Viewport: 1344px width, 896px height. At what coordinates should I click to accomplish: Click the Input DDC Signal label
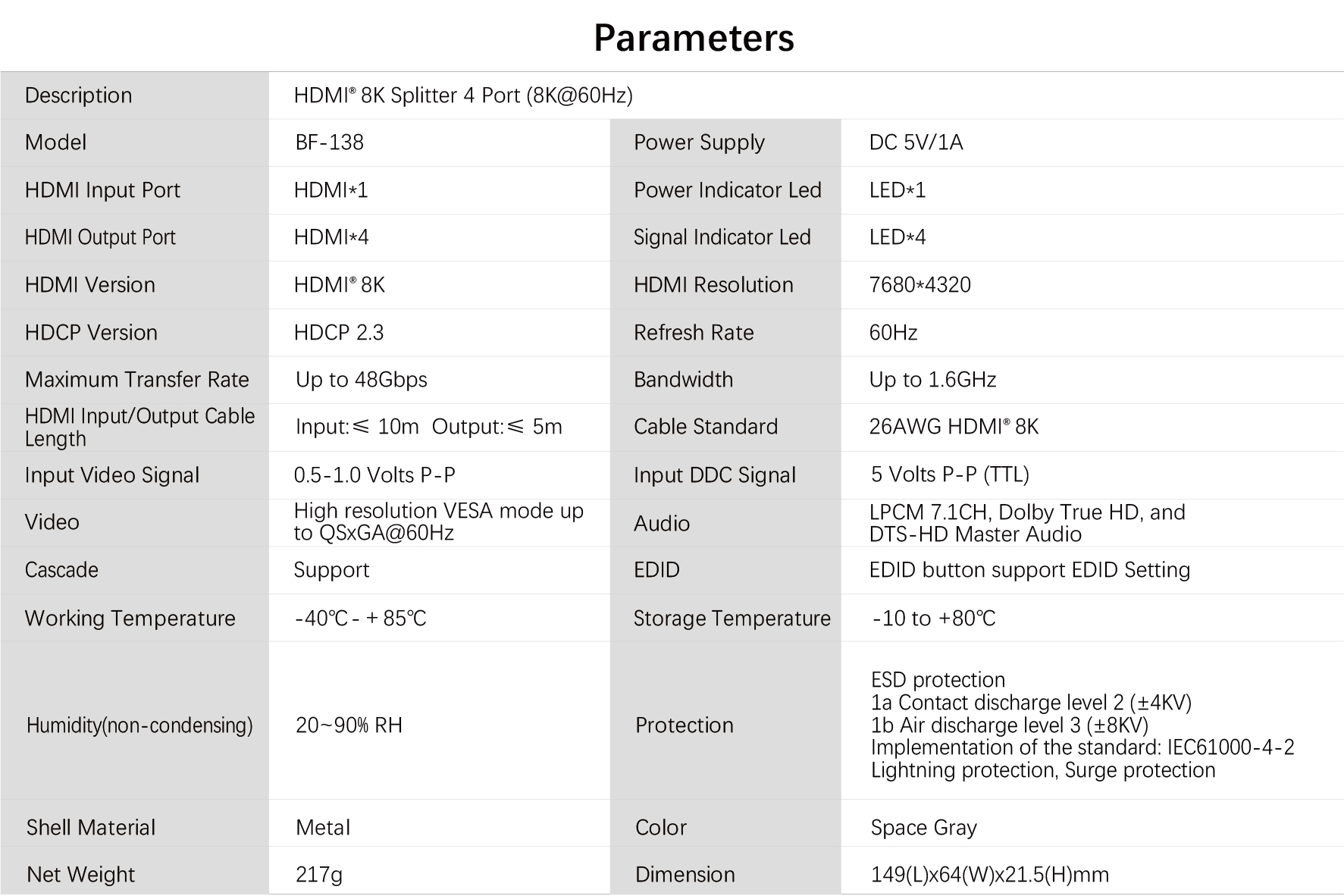(x=715, y=475)
